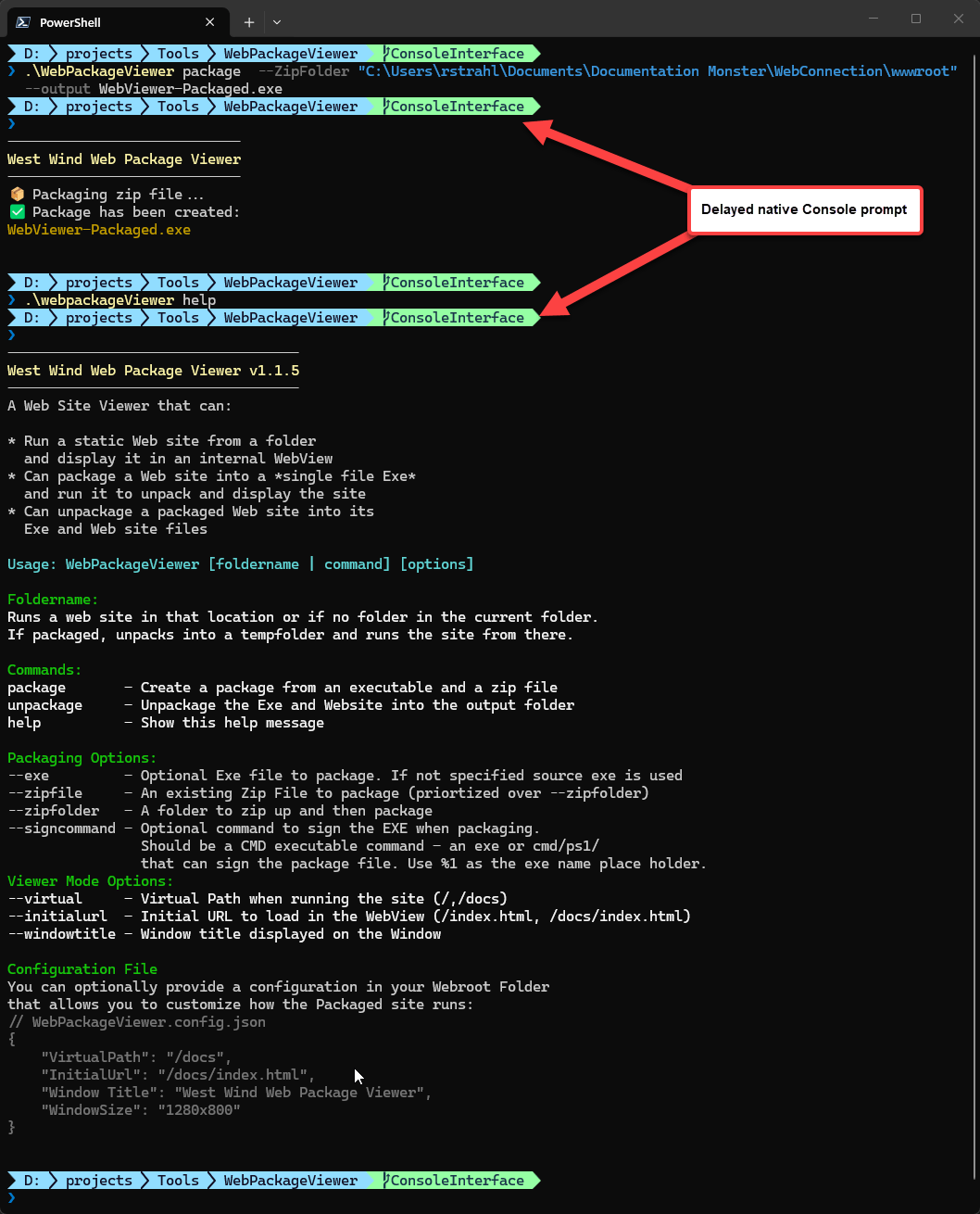Click the "--exe" option name

[28, 776]
